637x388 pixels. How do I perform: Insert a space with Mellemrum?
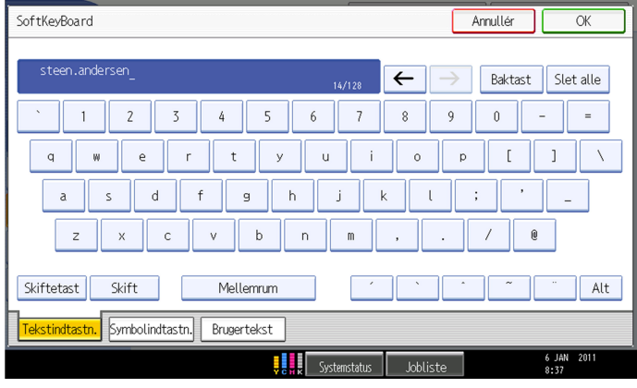click(248, 288)
